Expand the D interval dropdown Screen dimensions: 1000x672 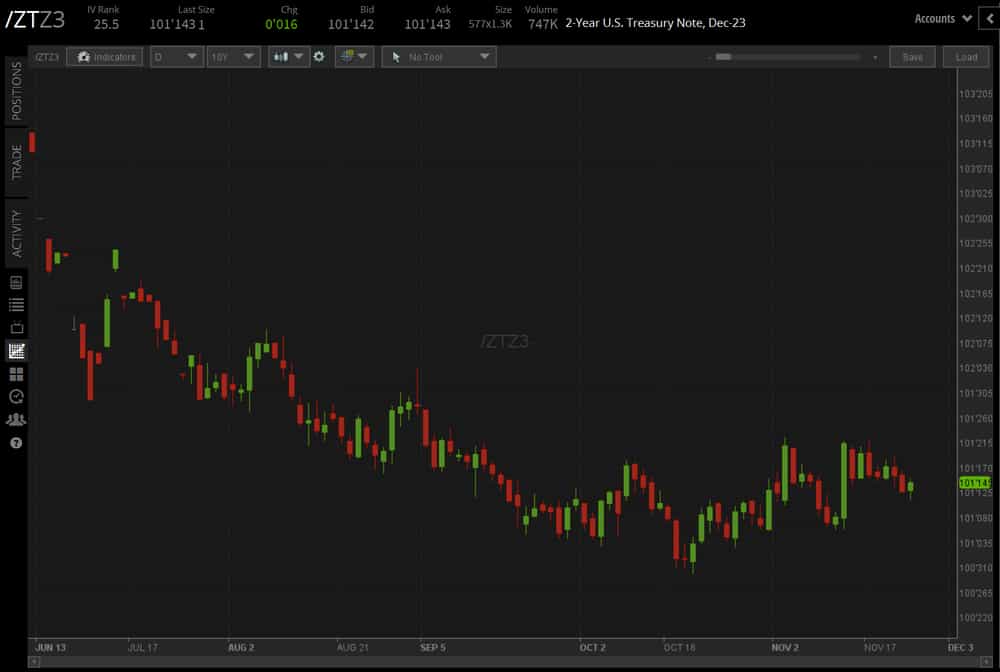(x=177, y=57)
